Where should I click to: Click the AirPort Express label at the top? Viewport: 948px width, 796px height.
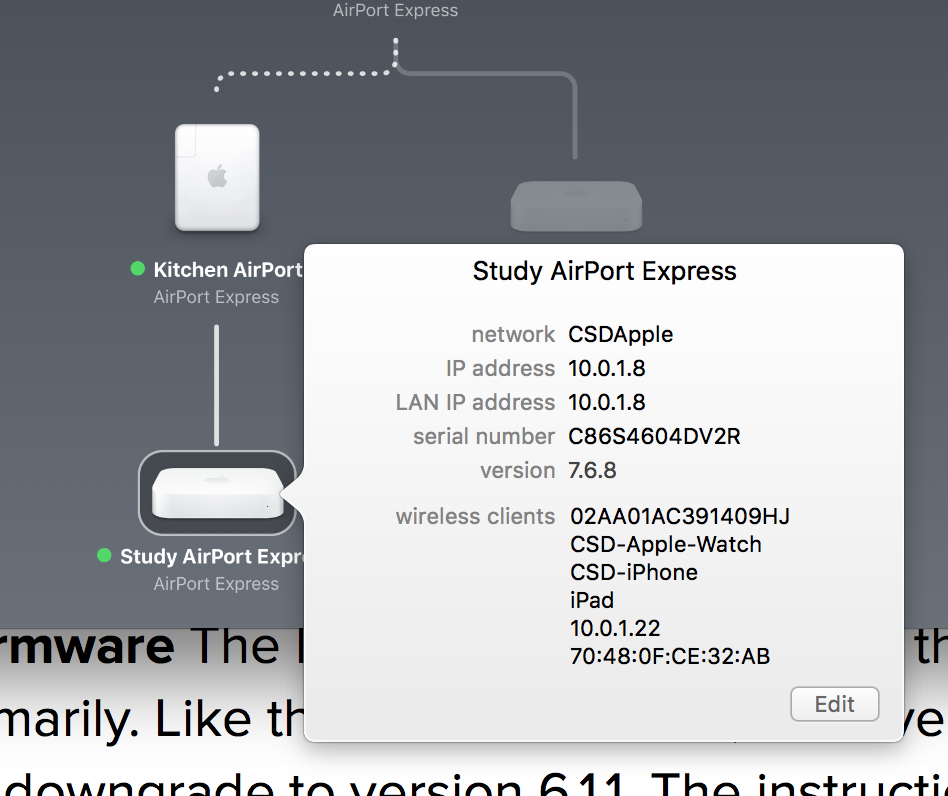tap(395, 10)
